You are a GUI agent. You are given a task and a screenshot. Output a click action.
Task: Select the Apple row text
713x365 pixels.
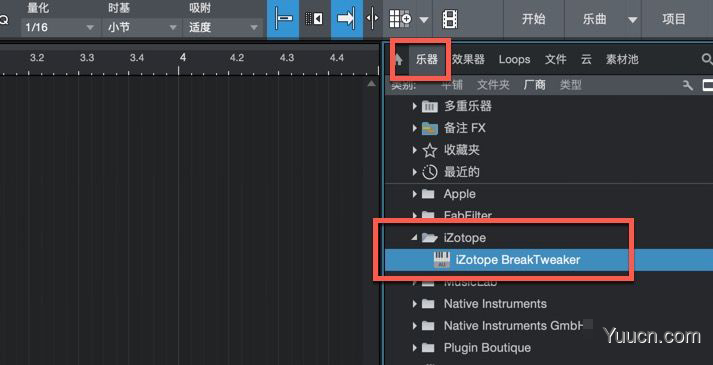(x=460, y=194)
